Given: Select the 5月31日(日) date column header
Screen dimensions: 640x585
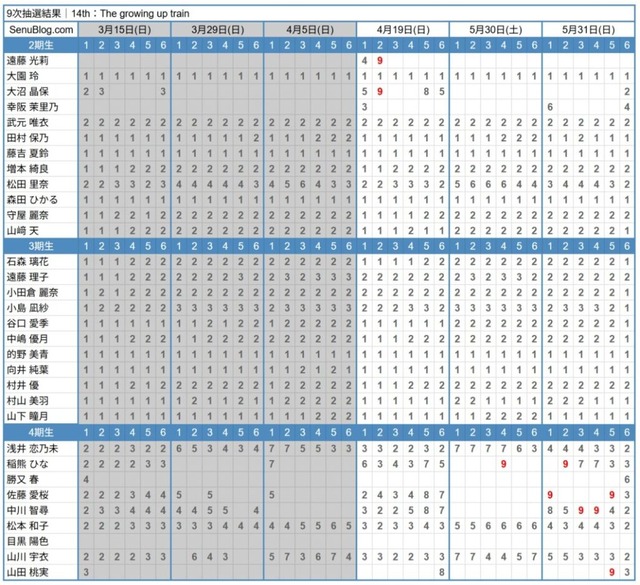Looking at the screenshot, I should click(x=587, y=31).
